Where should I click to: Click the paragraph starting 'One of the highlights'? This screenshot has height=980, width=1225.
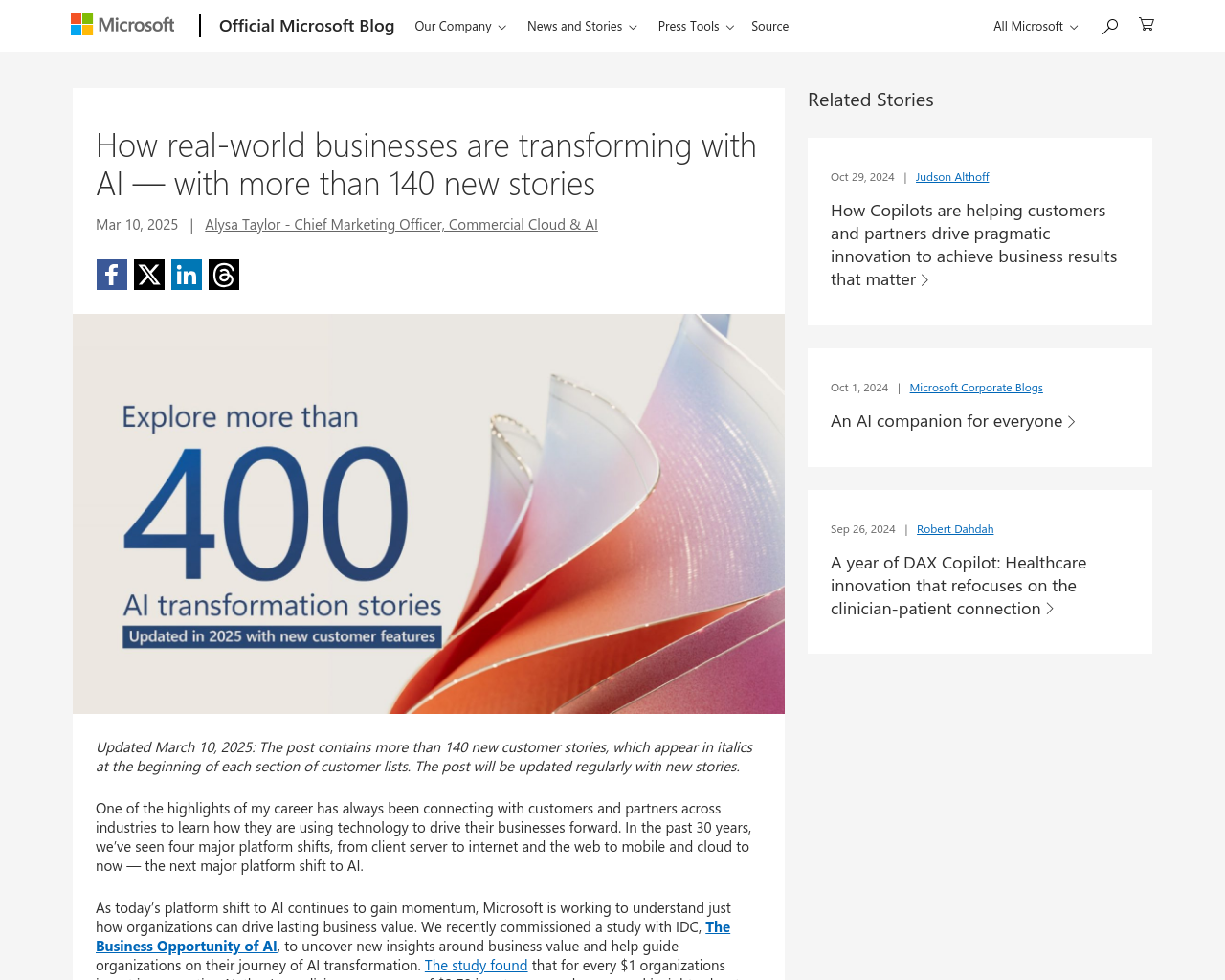tap(423, 837)
